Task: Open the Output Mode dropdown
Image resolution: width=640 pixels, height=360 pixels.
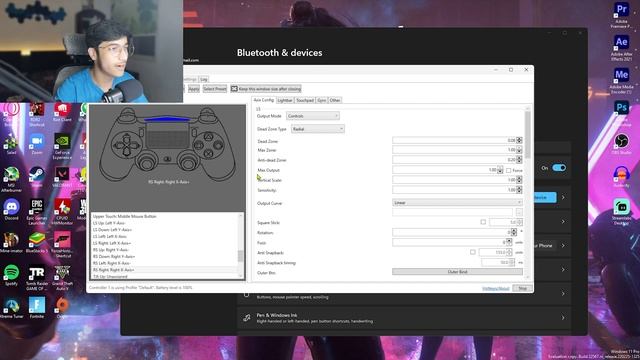Action: pyautogui.click(x=313, y=116)
